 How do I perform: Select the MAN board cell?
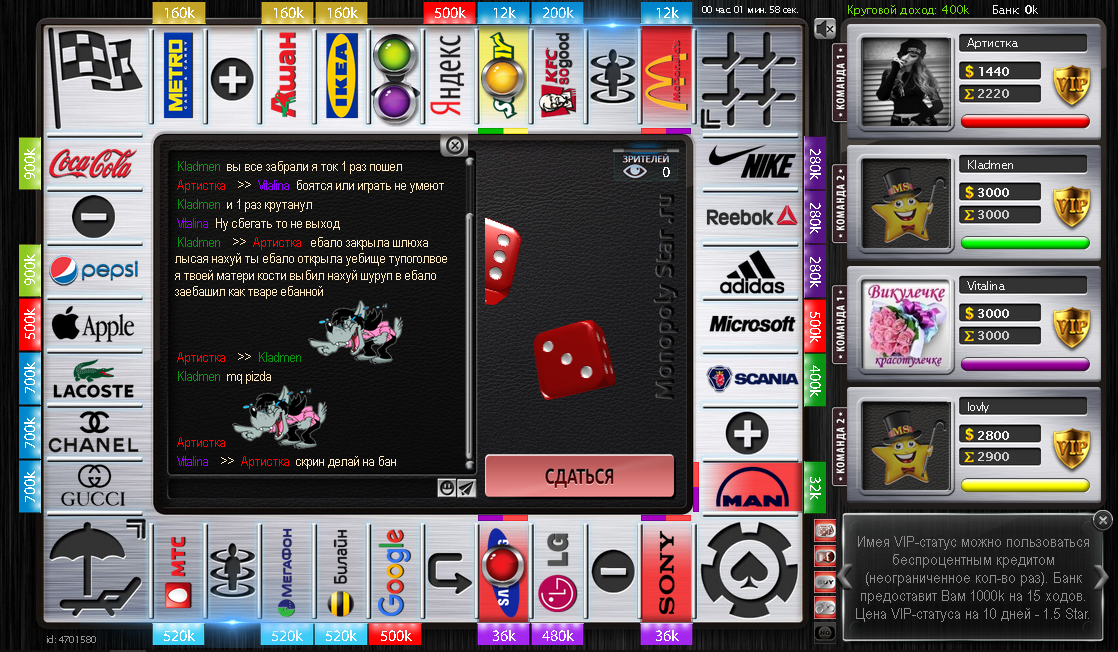coord(751,487)
